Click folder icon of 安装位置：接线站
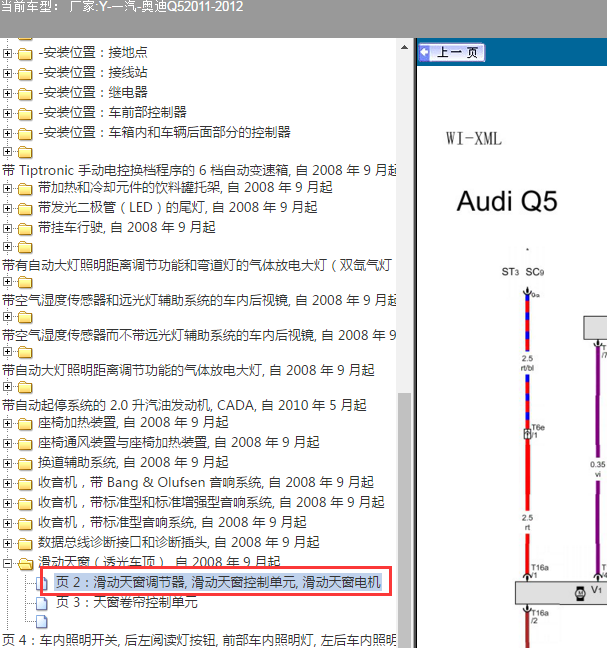 (x=25, y=74)
